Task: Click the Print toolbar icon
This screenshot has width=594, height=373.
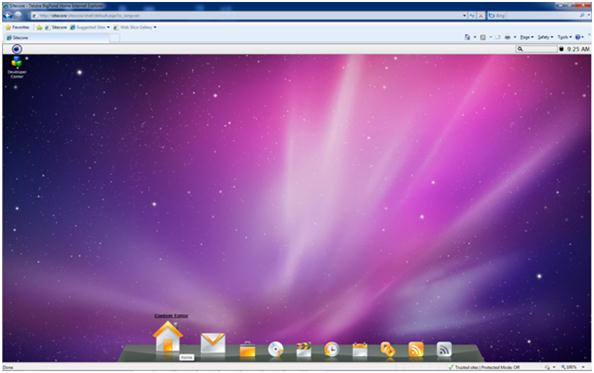Action: (508, 37)
